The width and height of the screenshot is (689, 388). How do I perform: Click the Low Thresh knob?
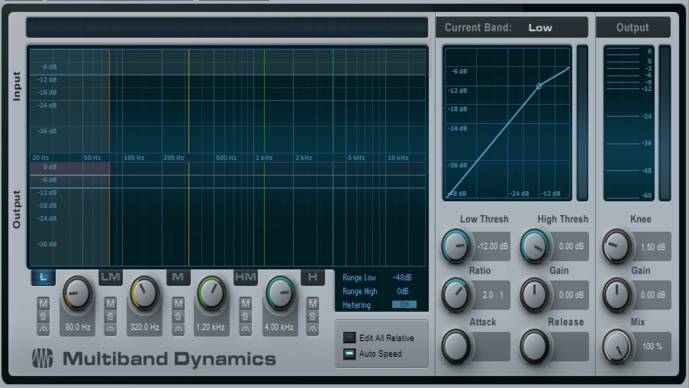click(456, 246)
